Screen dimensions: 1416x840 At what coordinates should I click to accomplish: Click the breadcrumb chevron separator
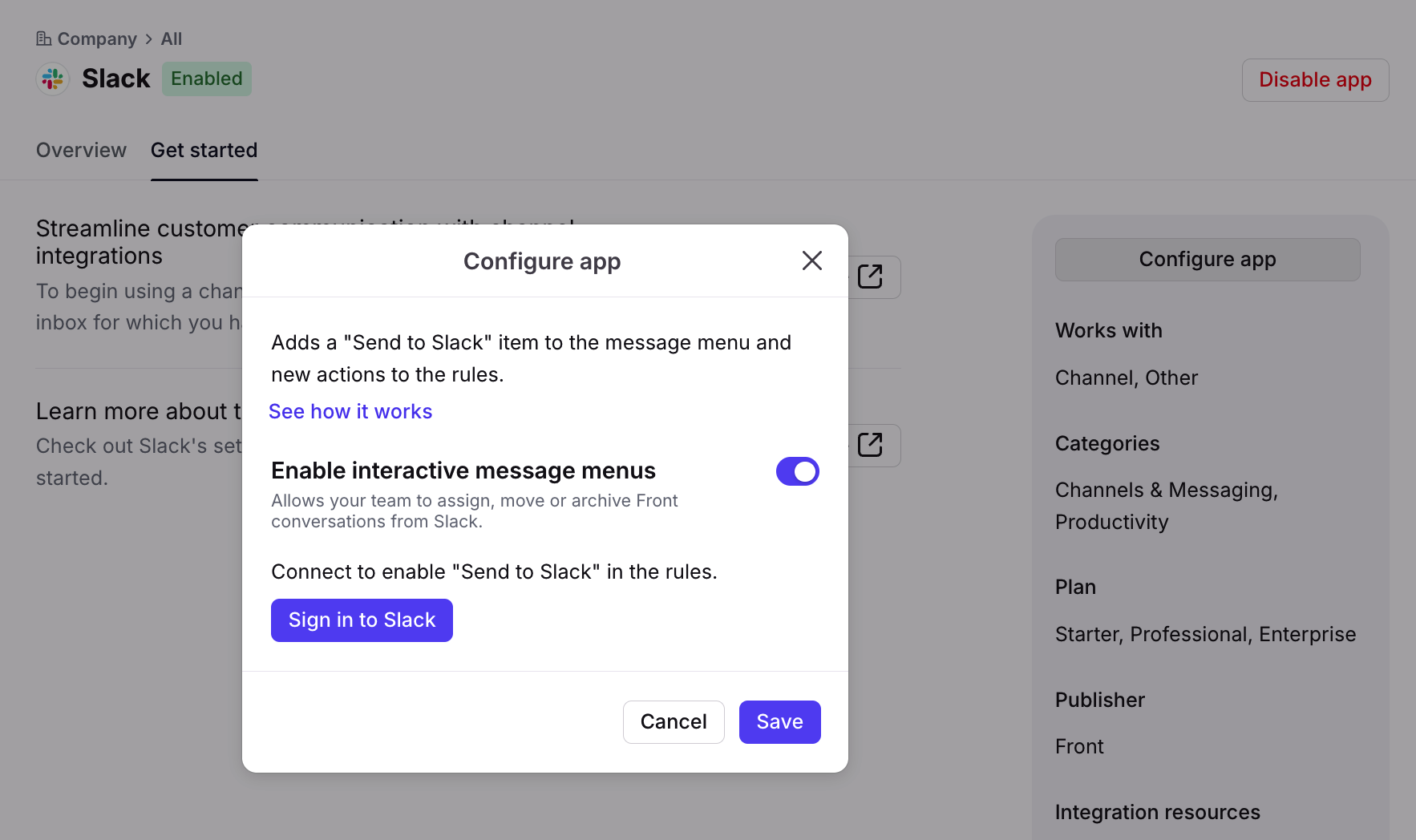point(149,38)
